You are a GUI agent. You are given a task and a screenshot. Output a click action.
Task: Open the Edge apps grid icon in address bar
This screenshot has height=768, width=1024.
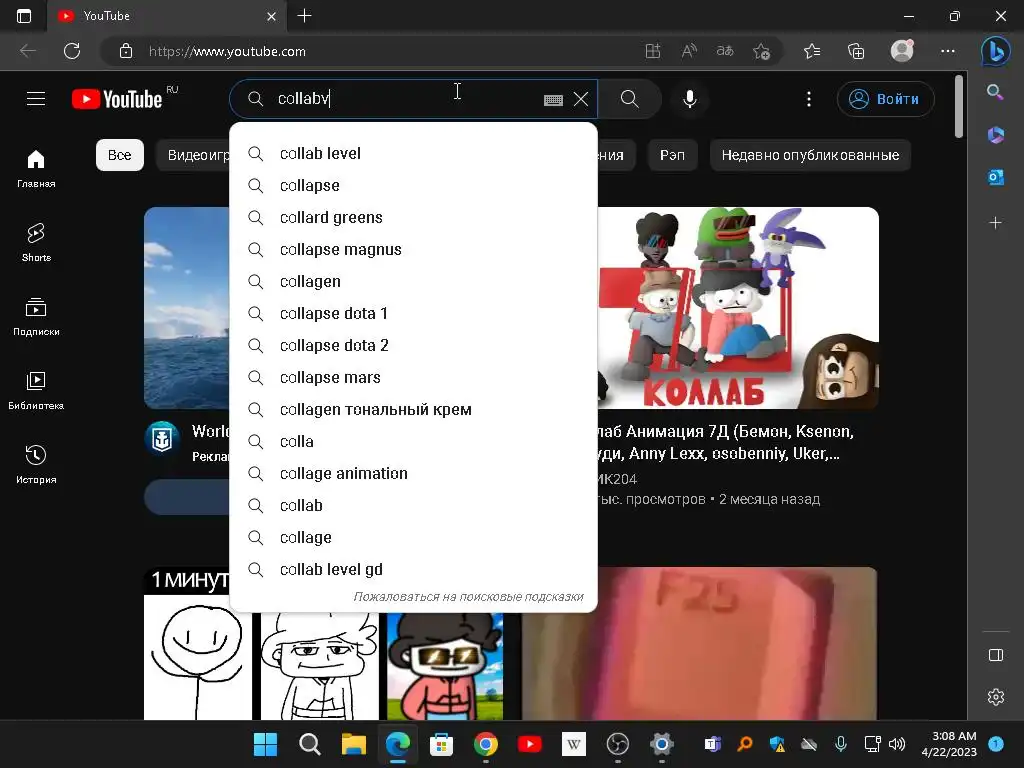tap(653, 51)
